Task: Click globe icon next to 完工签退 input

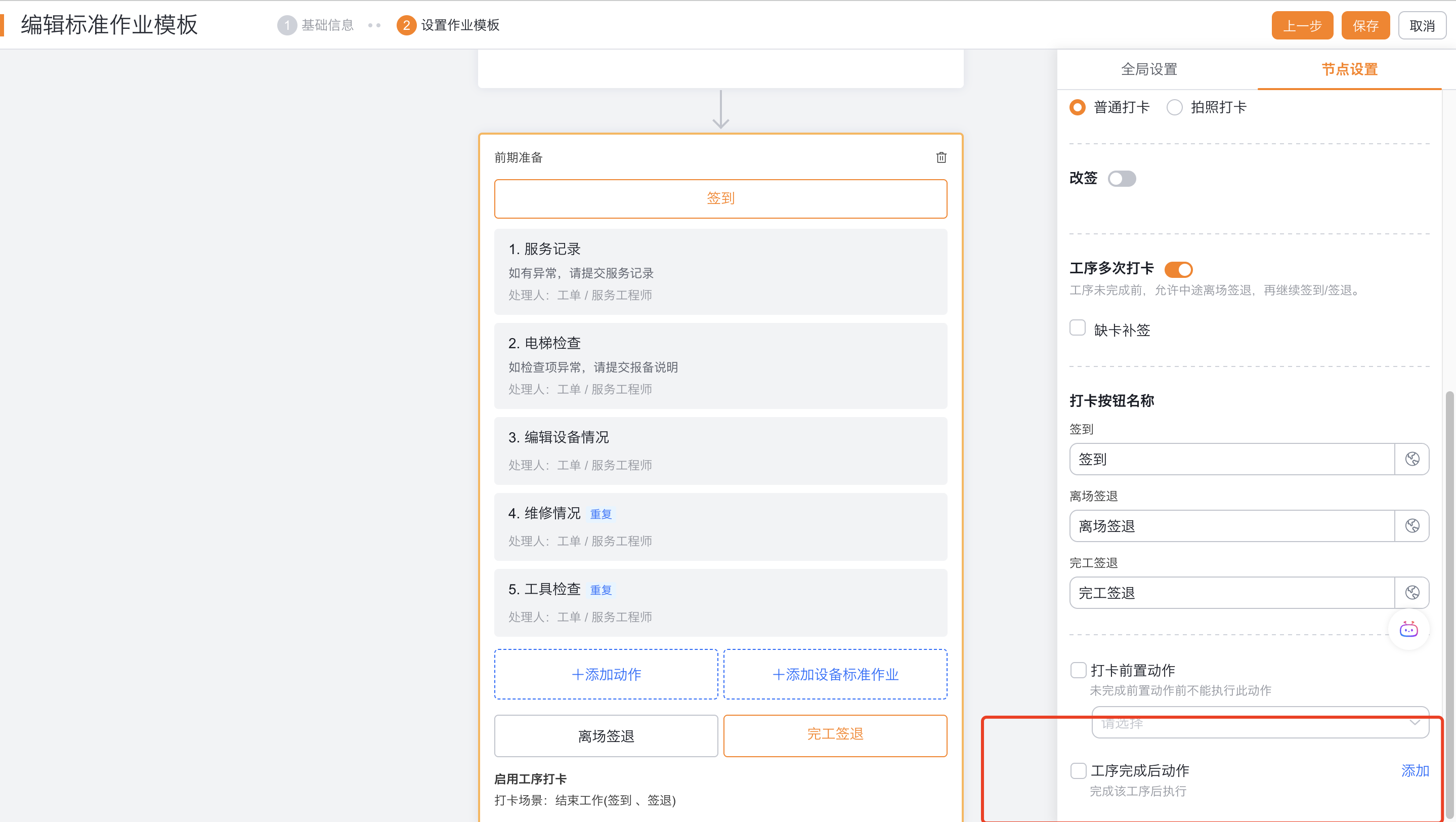Action: (1412, 593)
